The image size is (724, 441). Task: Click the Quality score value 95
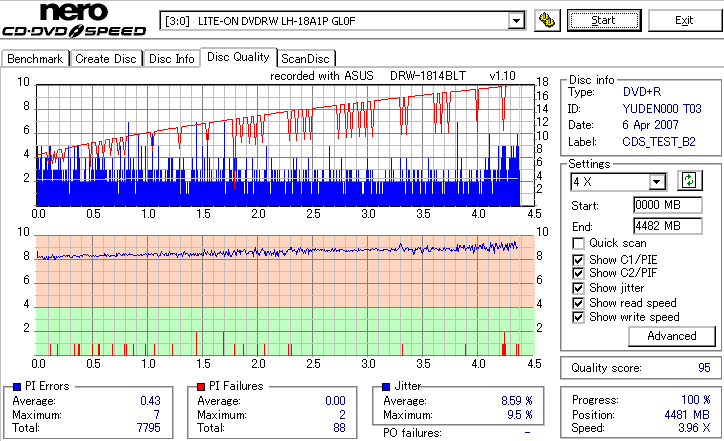(x=704, y=368)
